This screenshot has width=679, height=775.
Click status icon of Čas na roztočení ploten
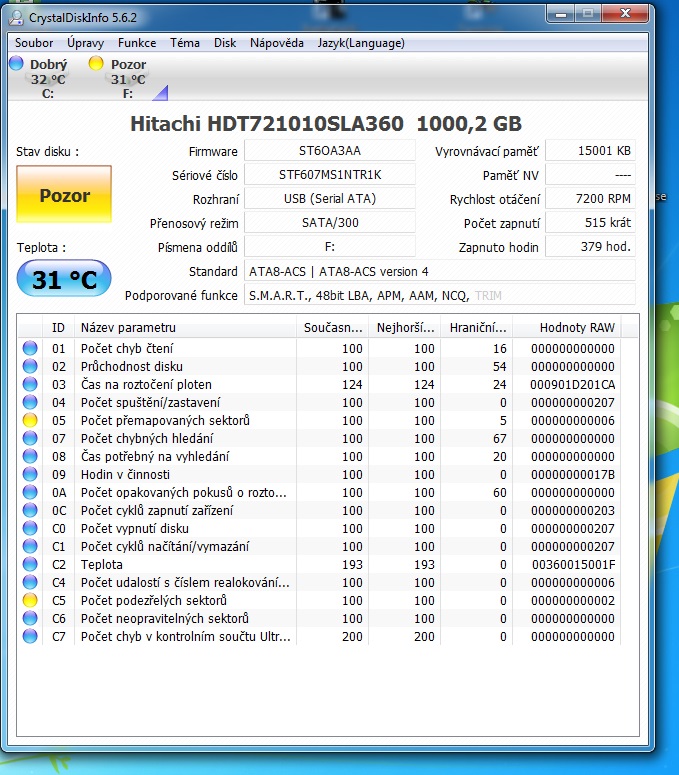coord(30,384)
